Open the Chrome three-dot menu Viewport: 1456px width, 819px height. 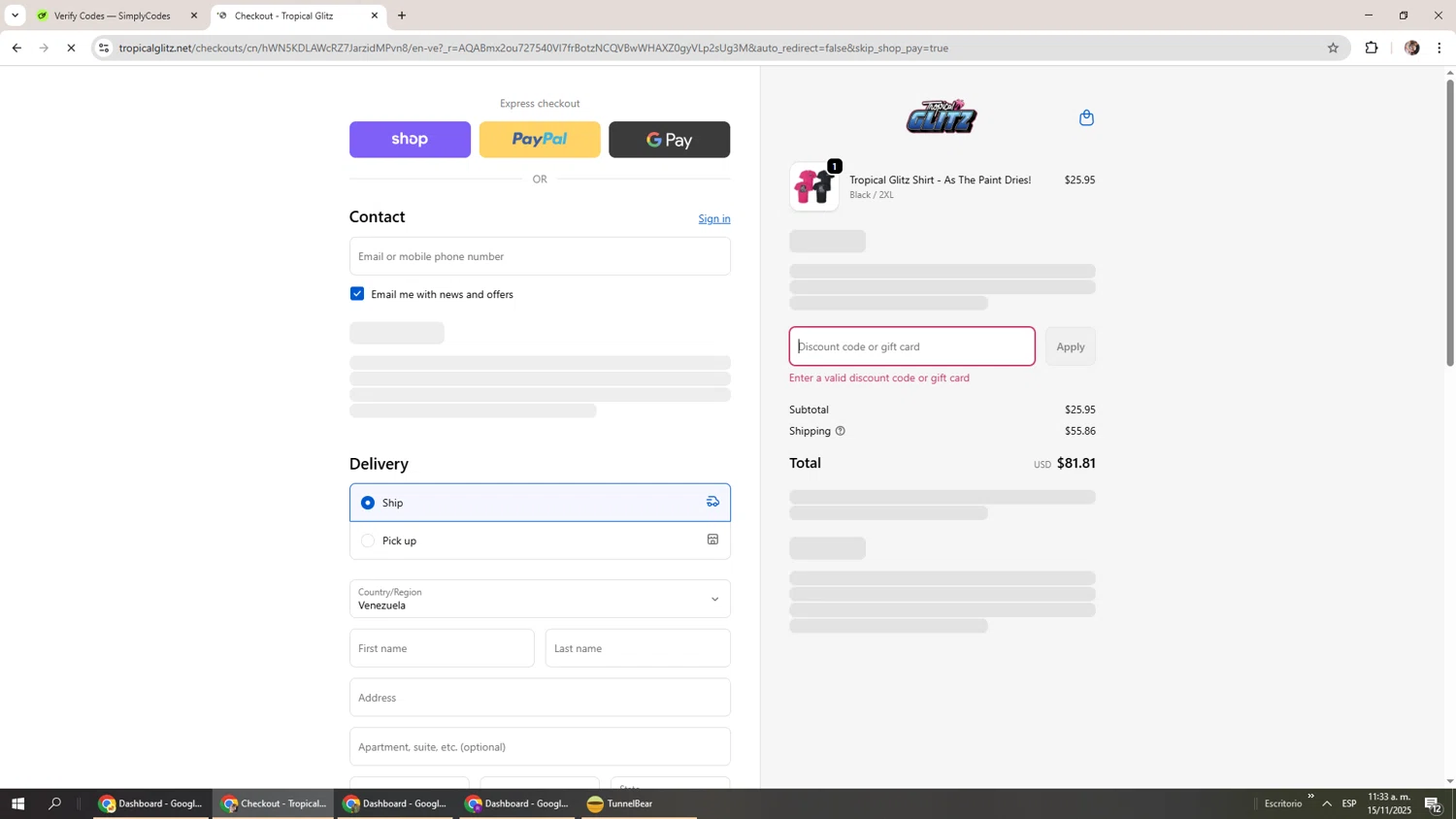pyautogui.click(x=1439, y=48)
